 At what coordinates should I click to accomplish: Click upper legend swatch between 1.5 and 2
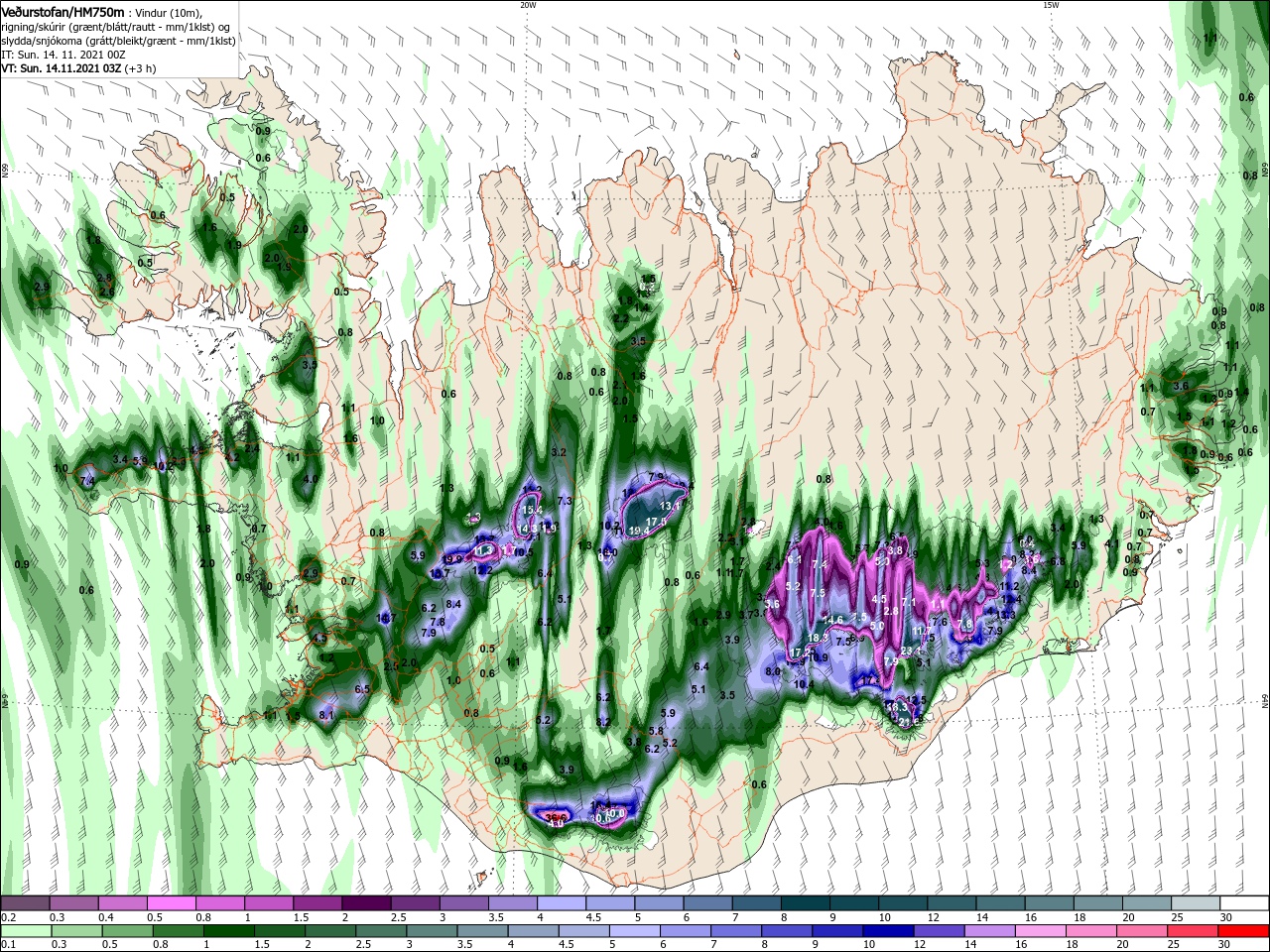click(x=317, y=903)
